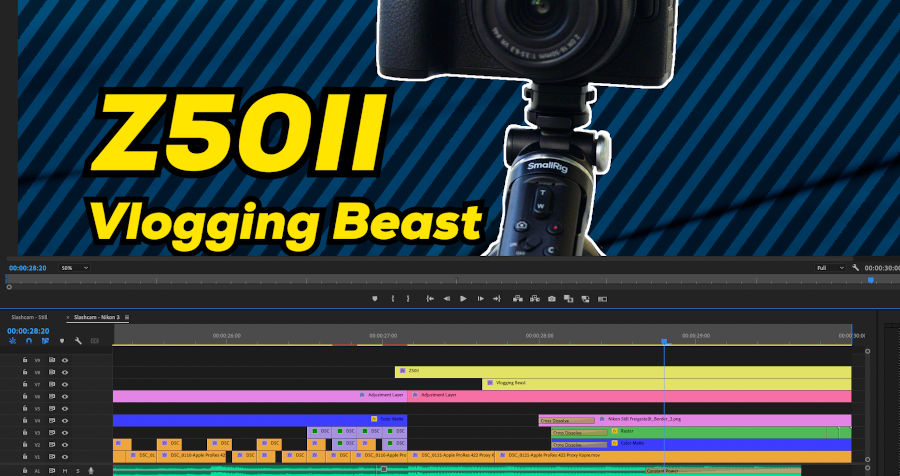Click Mark Out bracket button

(x=408, y=299)
